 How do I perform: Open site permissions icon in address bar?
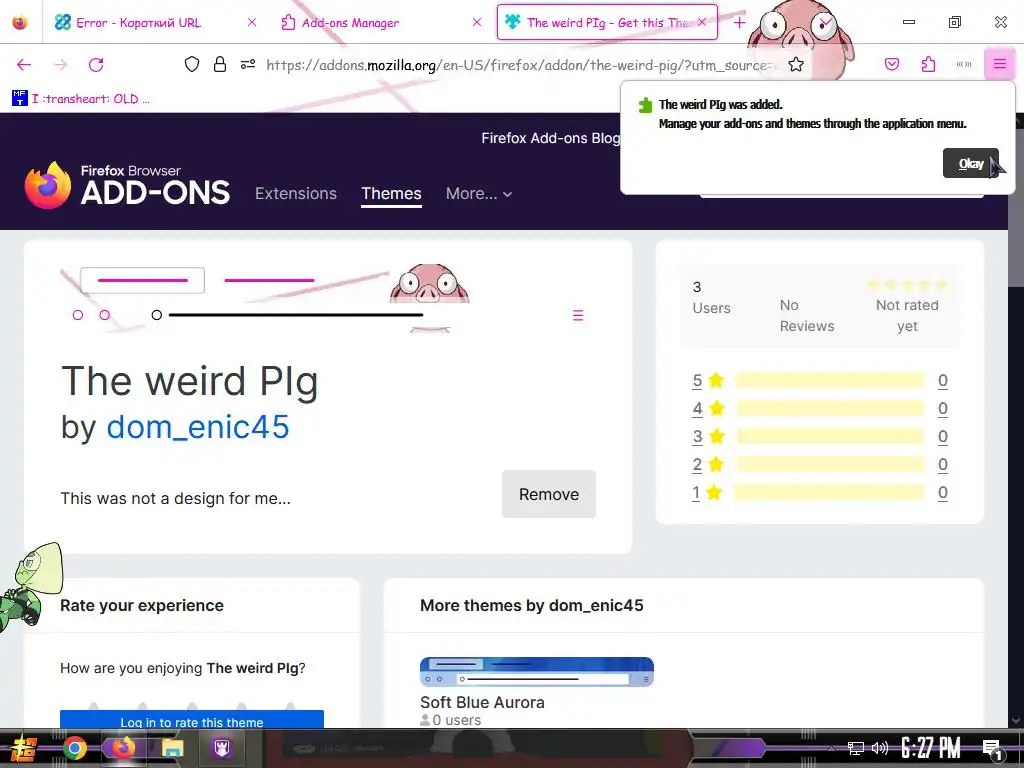click(x=248, y=64)
